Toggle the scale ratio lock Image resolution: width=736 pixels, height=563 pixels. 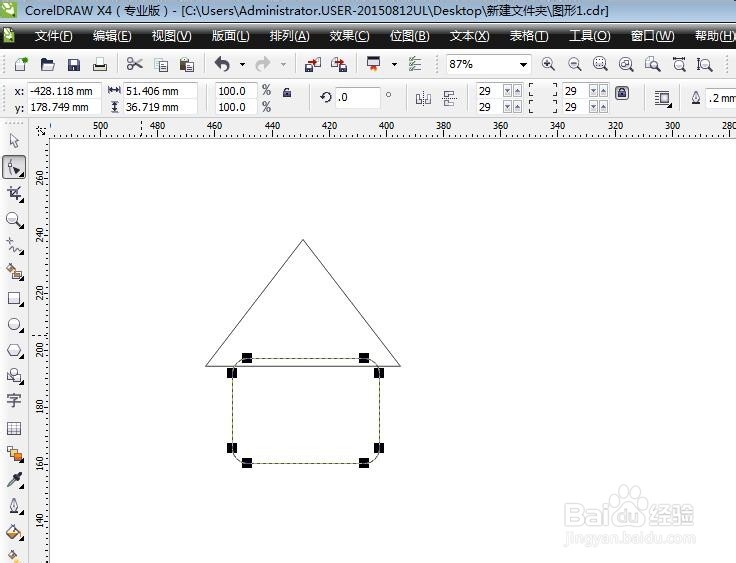coord(287,93)
